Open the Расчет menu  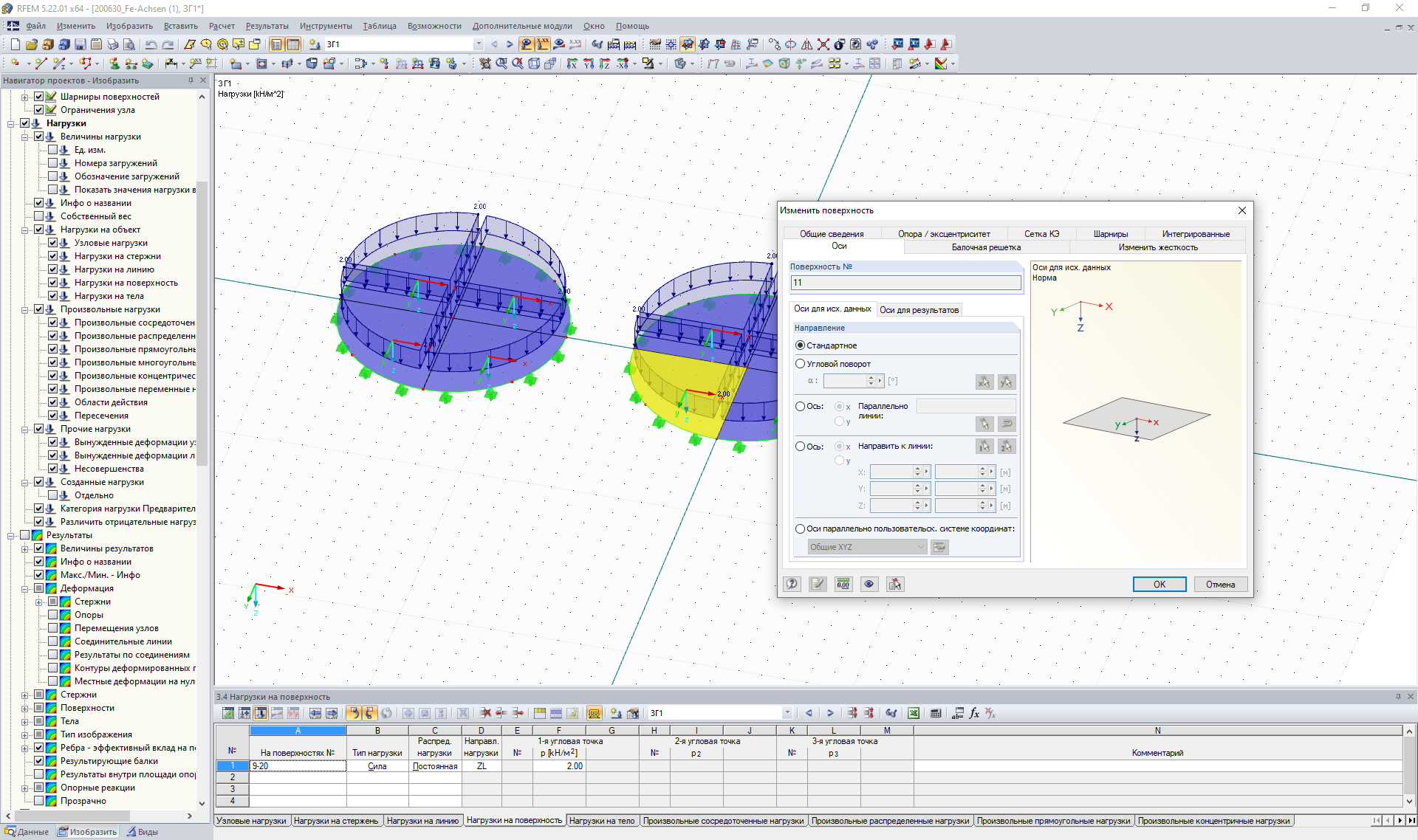tap(221, 26)
